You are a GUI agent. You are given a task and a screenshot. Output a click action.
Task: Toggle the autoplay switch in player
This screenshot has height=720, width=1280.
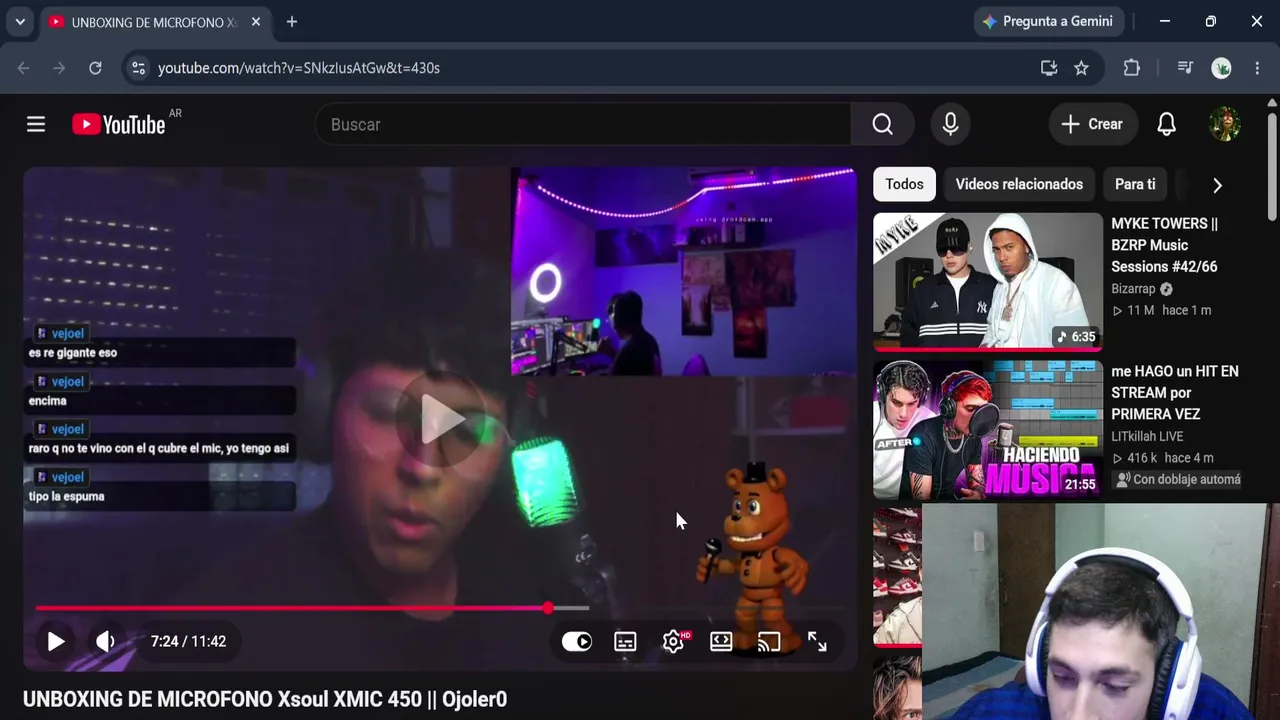pyautogui.click(x=577, y=642)
